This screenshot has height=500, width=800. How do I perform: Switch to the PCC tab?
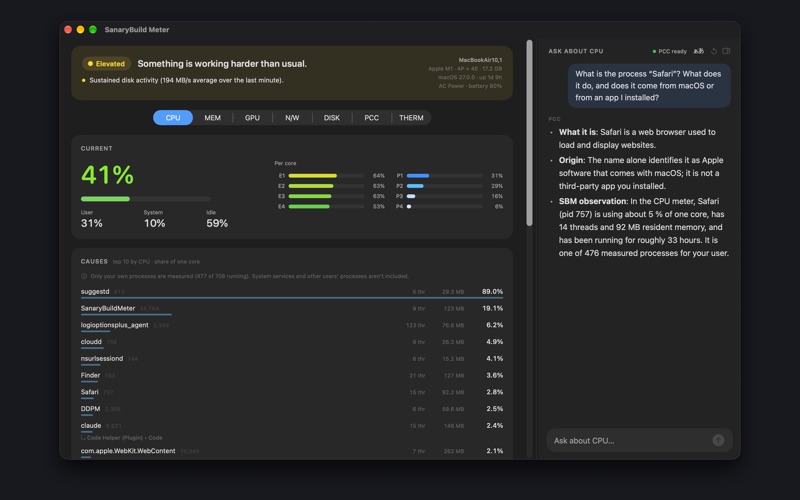pyautogui.click(x=371, y=117)
